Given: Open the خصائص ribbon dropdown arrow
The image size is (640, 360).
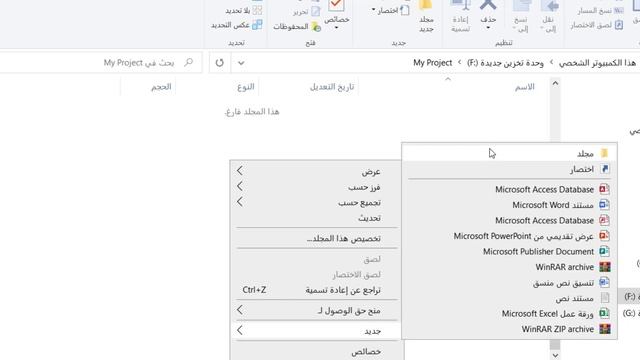Looking at the screenshot, I should point(337,28).
